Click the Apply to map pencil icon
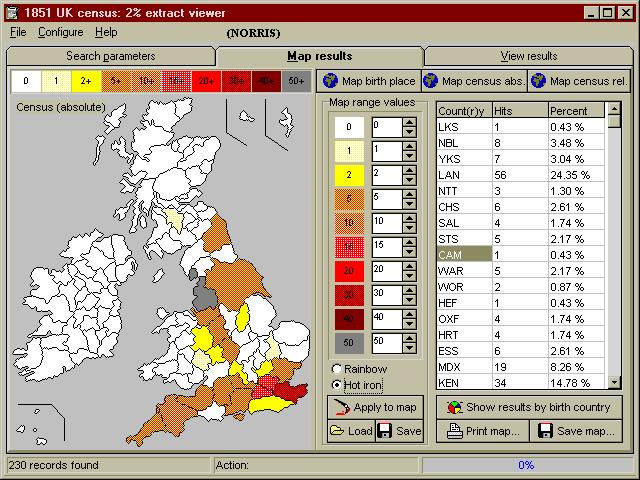640x480 pixels. (x=341, y=408)
